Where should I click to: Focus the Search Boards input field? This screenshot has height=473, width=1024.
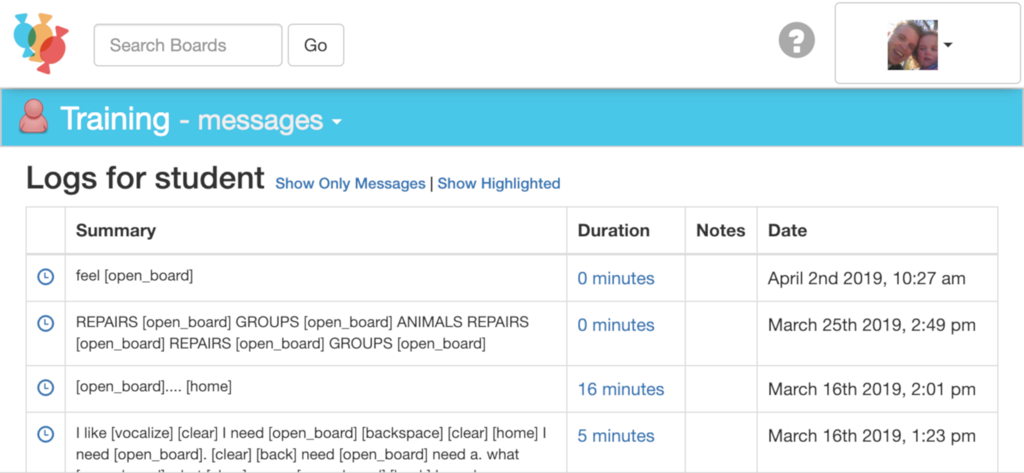(188, 45)
